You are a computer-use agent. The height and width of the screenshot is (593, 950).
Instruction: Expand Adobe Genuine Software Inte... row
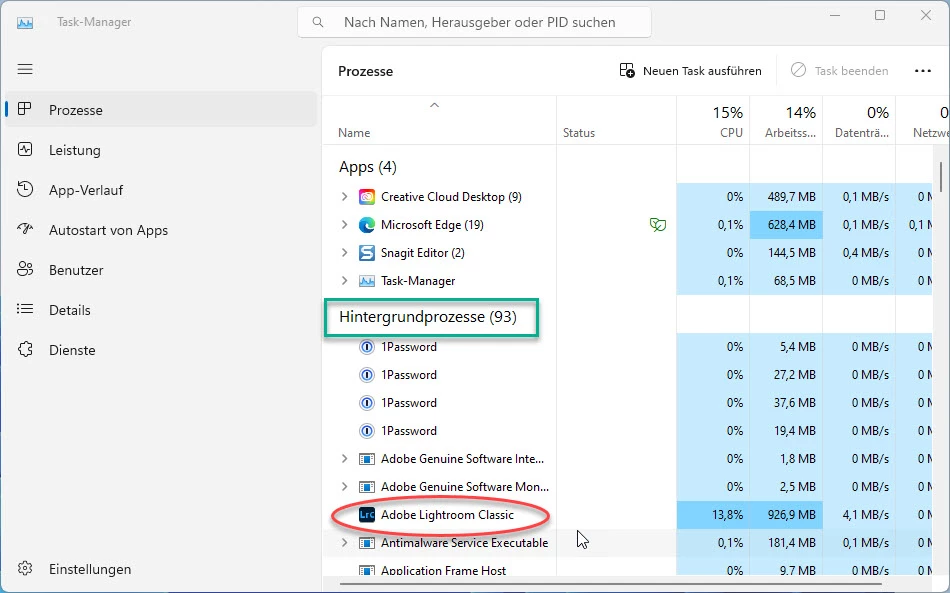(344, 459)
